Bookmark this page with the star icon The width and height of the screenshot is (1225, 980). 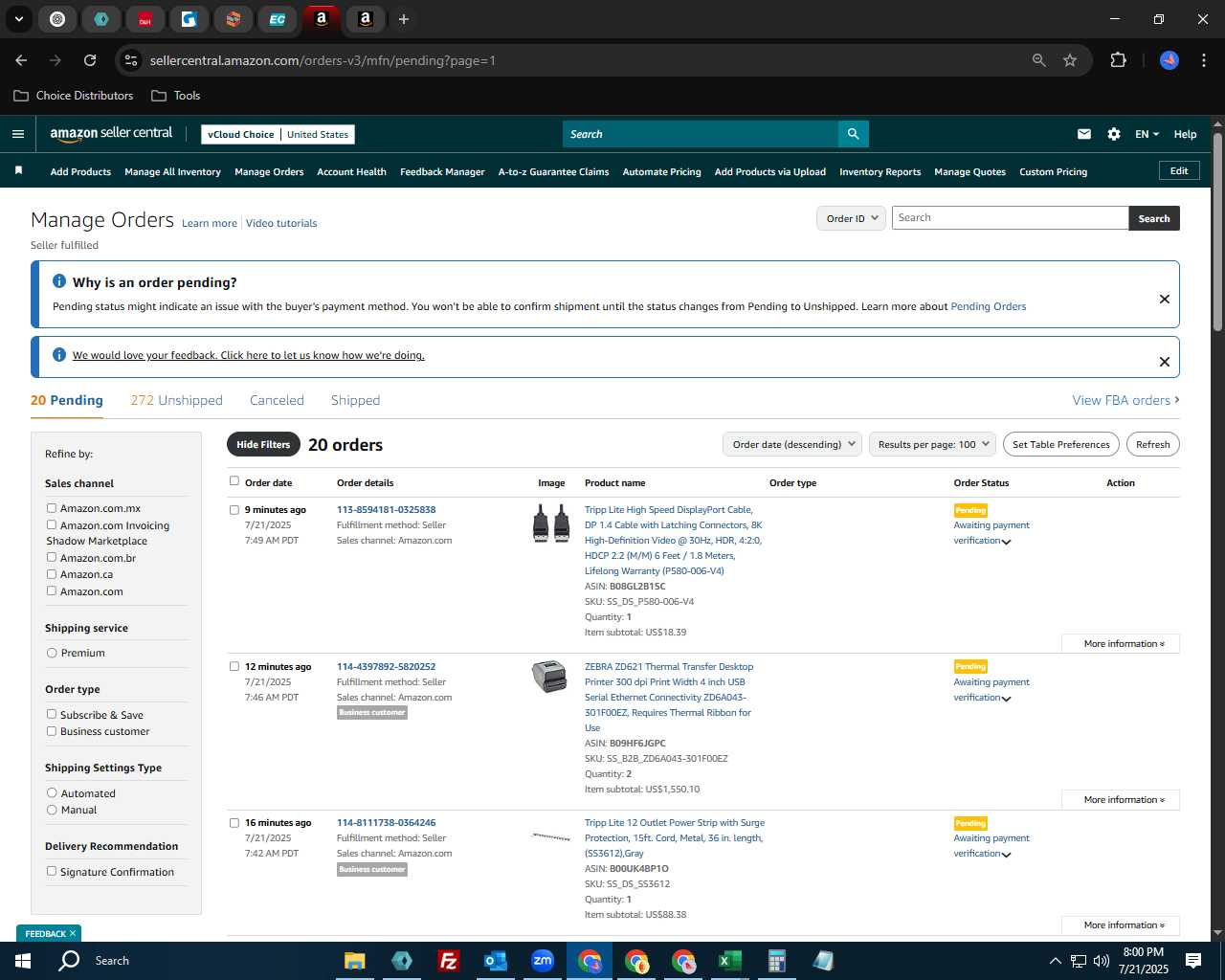(1070, 60)
